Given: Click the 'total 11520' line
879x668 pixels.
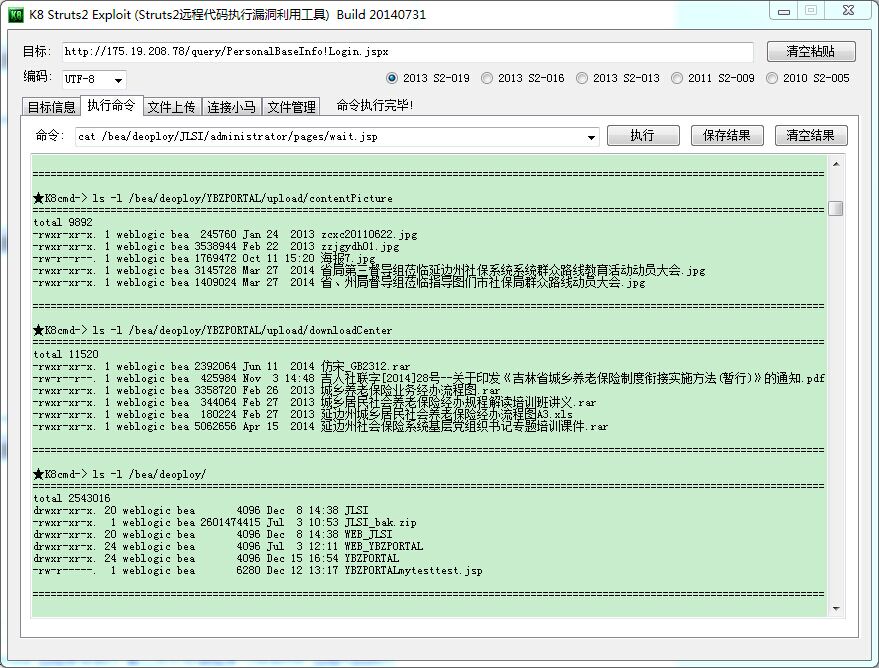Looking at the screenshot, I should tap(66, 354).
